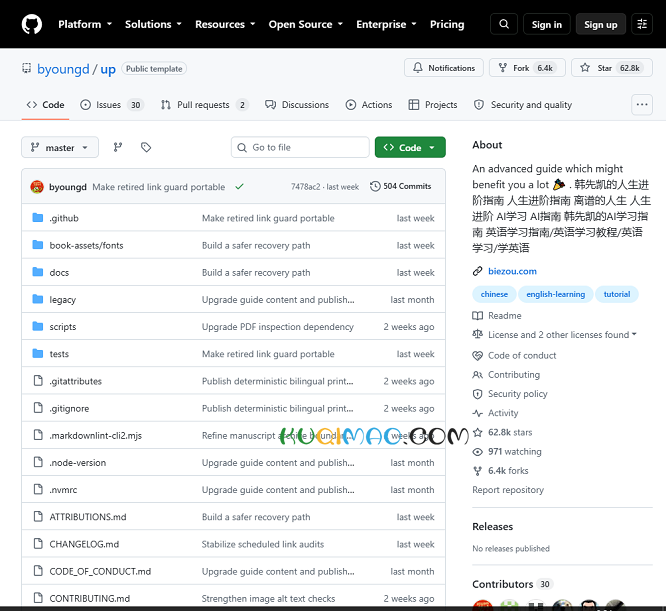Click the .gitignore file icon

(38, 408)
